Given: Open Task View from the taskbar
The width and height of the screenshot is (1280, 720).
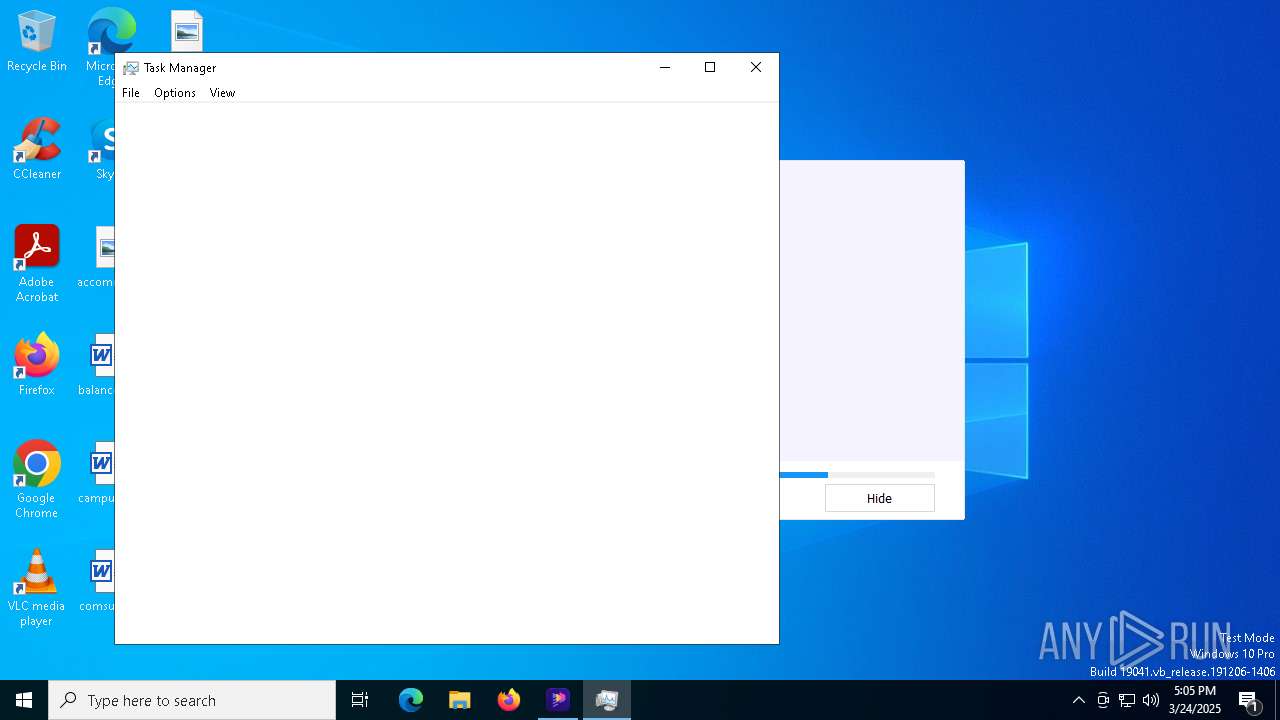Looking at the screenshot, I should coord(360,700).
